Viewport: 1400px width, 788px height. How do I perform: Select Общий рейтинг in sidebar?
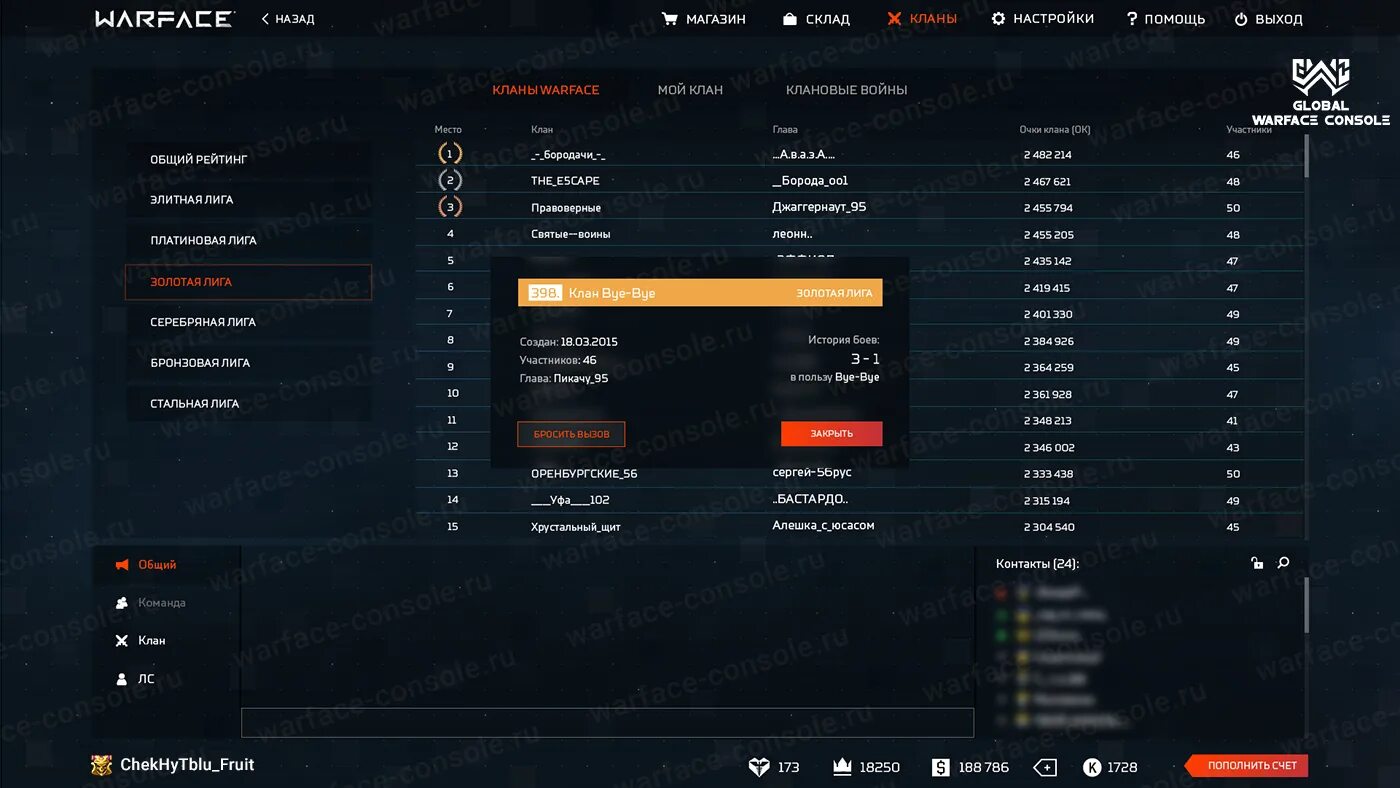pyautogui.click(x=248, y=159)
